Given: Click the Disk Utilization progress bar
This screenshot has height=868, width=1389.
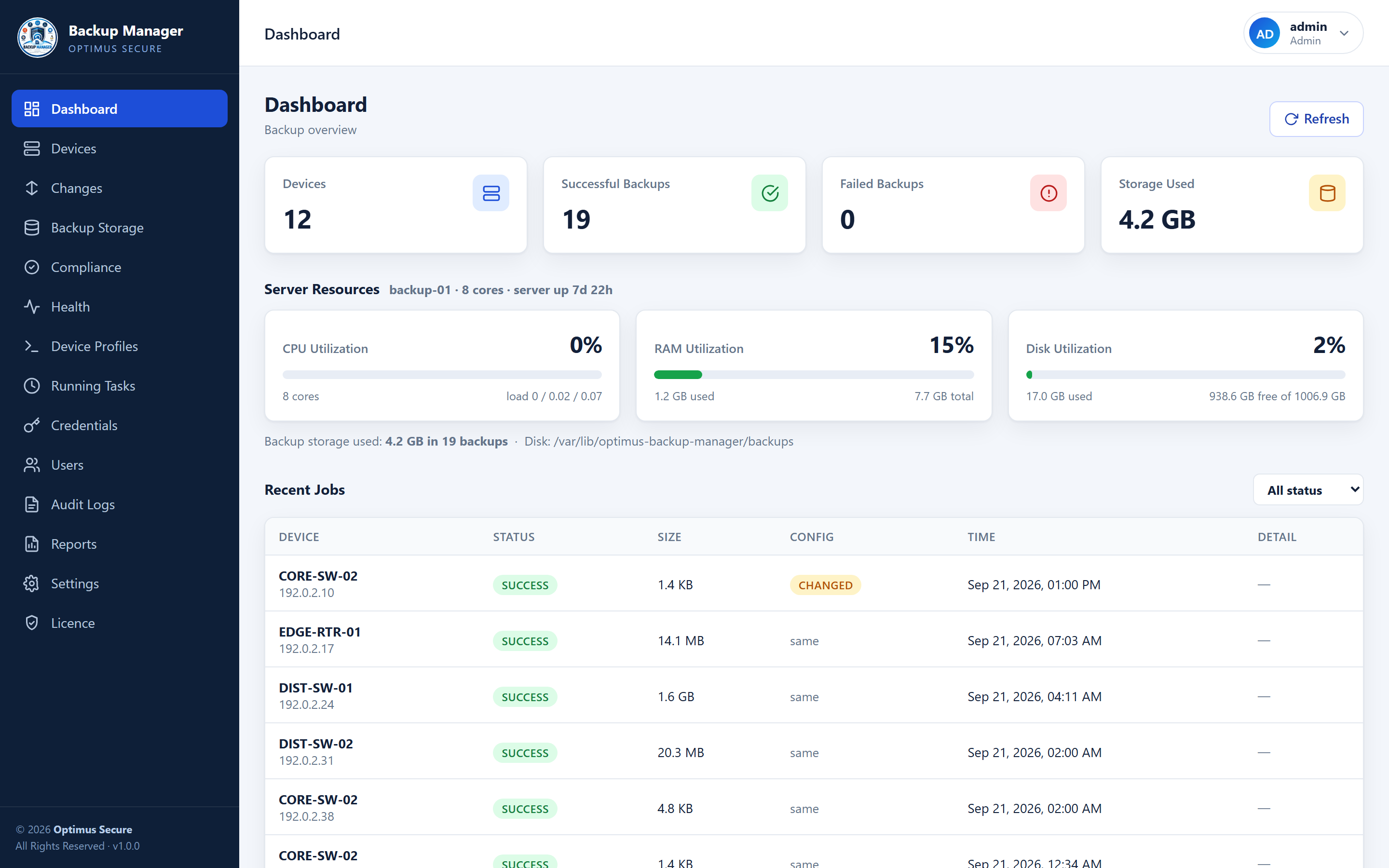Looking at the screenshot, I should [1185, 375].
